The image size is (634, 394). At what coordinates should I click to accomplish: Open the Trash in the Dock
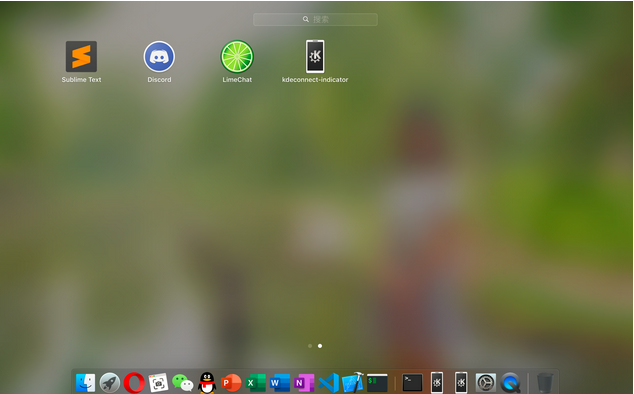pyautogui.click(x=545, y=382)
